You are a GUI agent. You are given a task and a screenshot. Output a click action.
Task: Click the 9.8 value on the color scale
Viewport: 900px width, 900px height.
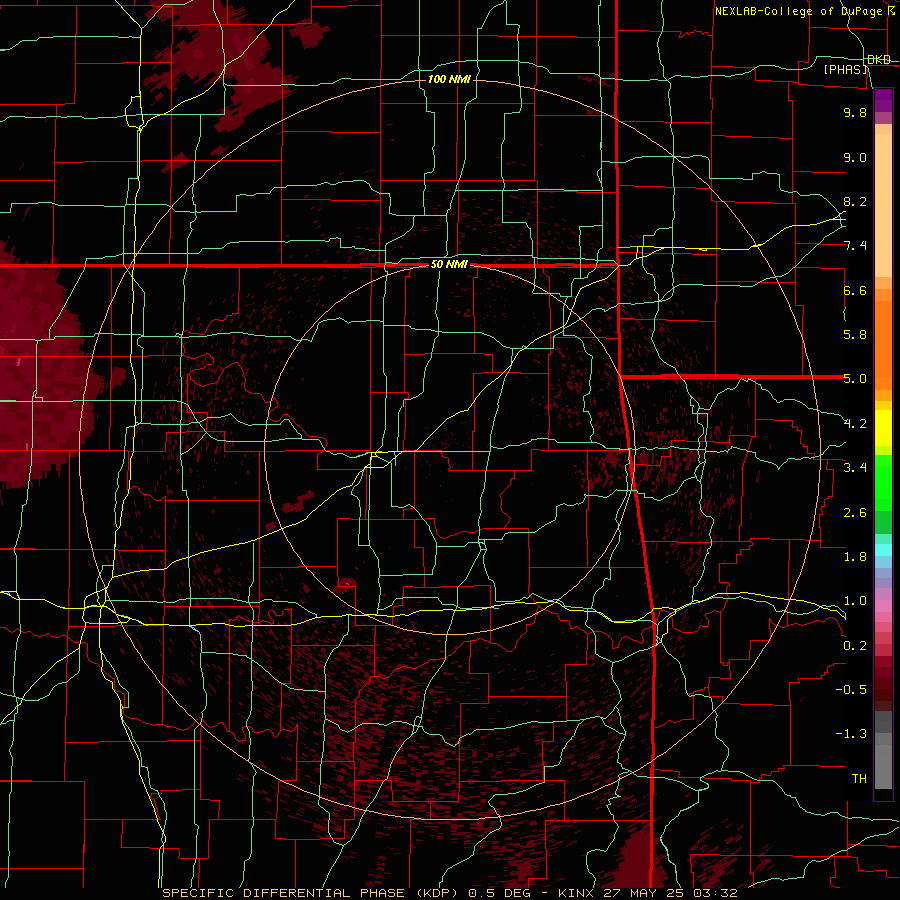(855, 112)
